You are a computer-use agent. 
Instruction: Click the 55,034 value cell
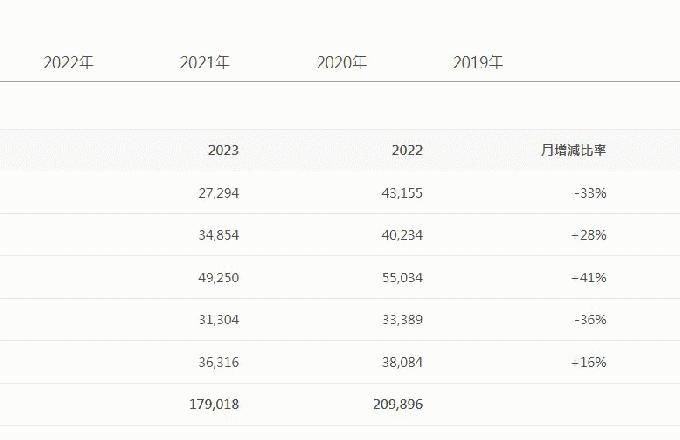pyautogui.click(x=403, y=277)
